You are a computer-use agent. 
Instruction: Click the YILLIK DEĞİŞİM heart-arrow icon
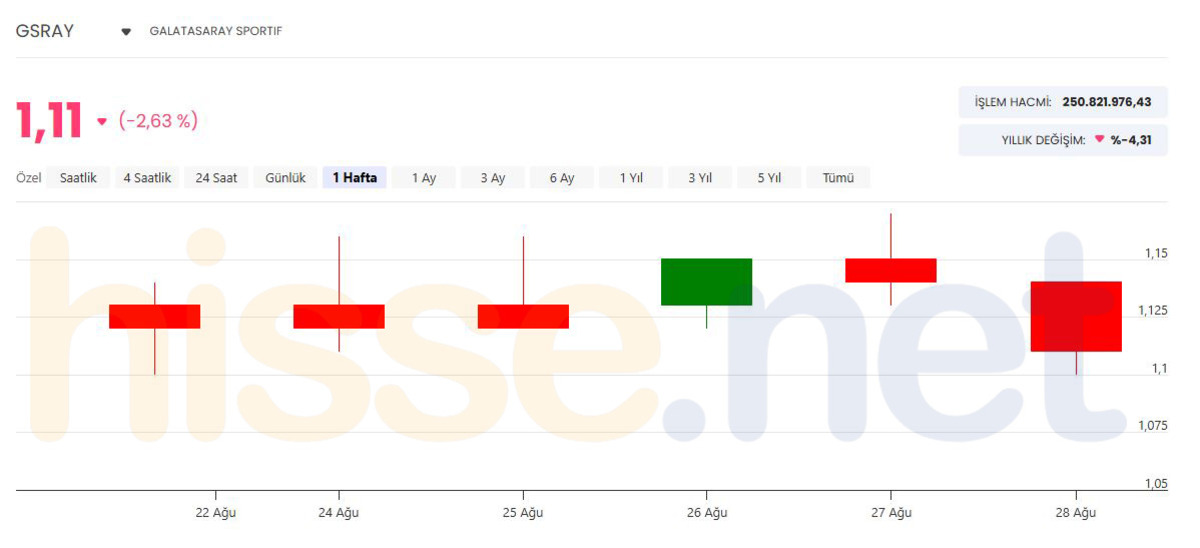click(1099, 140)
